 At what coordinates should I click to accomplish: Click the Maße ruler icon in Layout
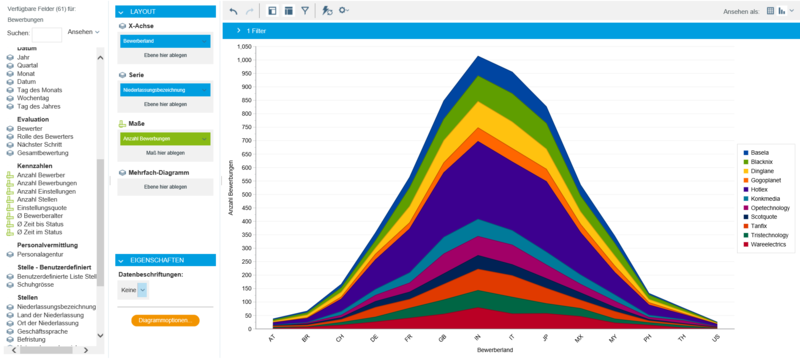(122, 124)
